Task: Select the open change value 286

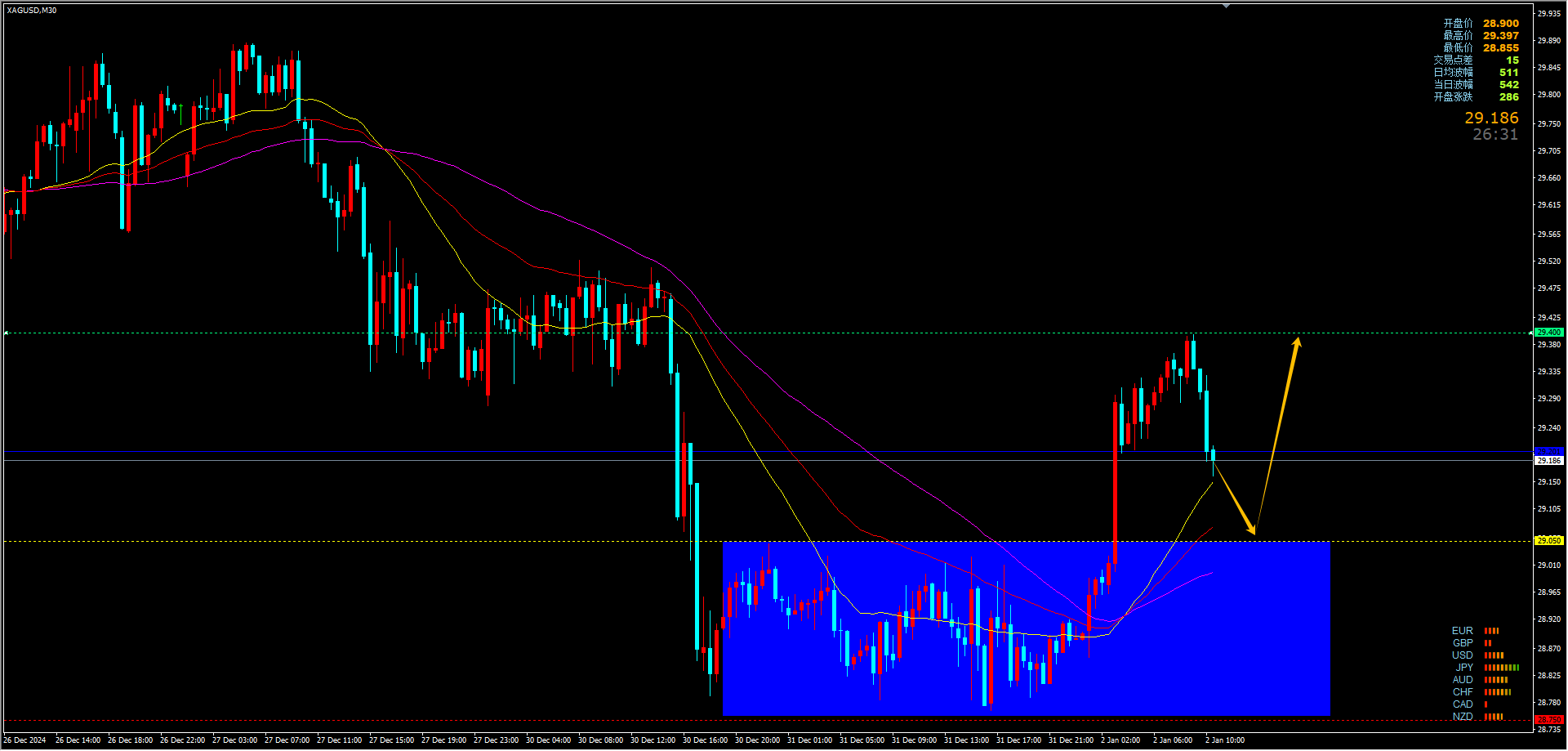Action: pos(1509,97)
